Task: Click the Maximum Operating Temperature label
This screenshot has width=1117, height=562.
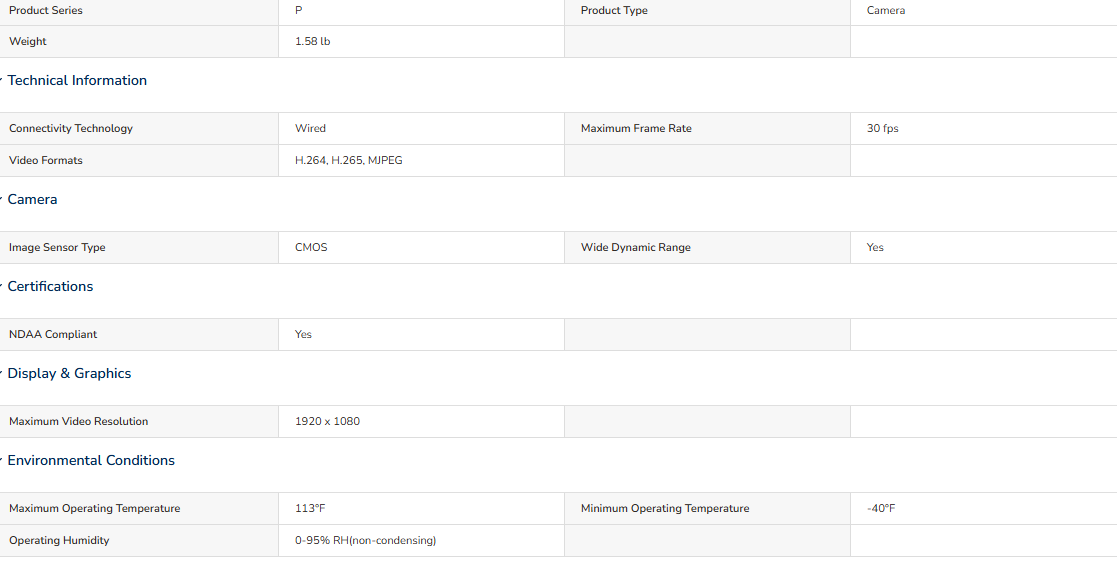Action: [94, 508]
